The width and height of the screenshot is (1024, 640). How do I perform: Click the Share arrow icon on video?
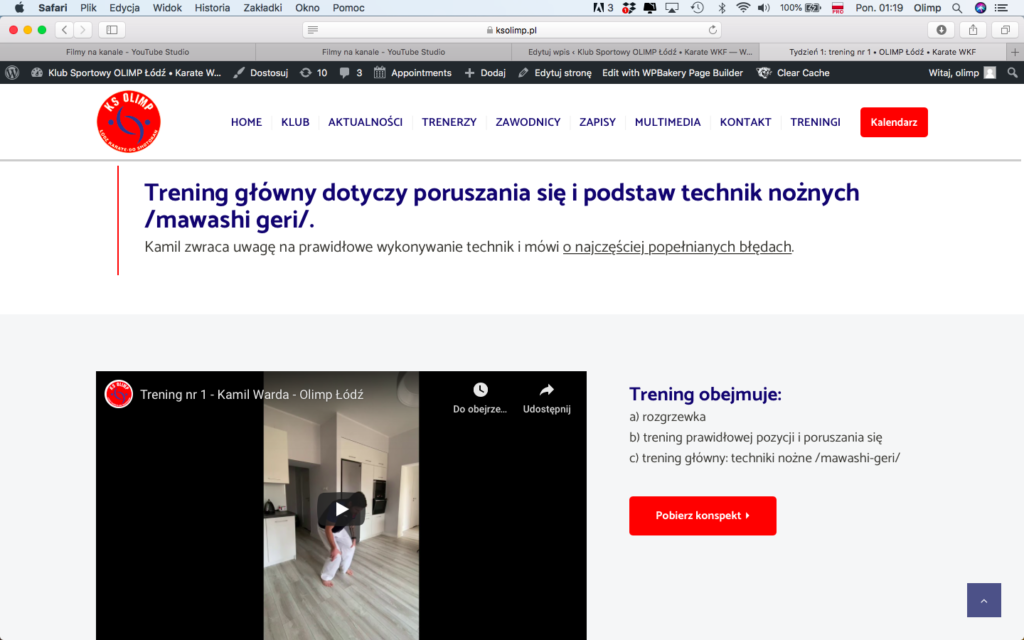(x=546, y=391)
